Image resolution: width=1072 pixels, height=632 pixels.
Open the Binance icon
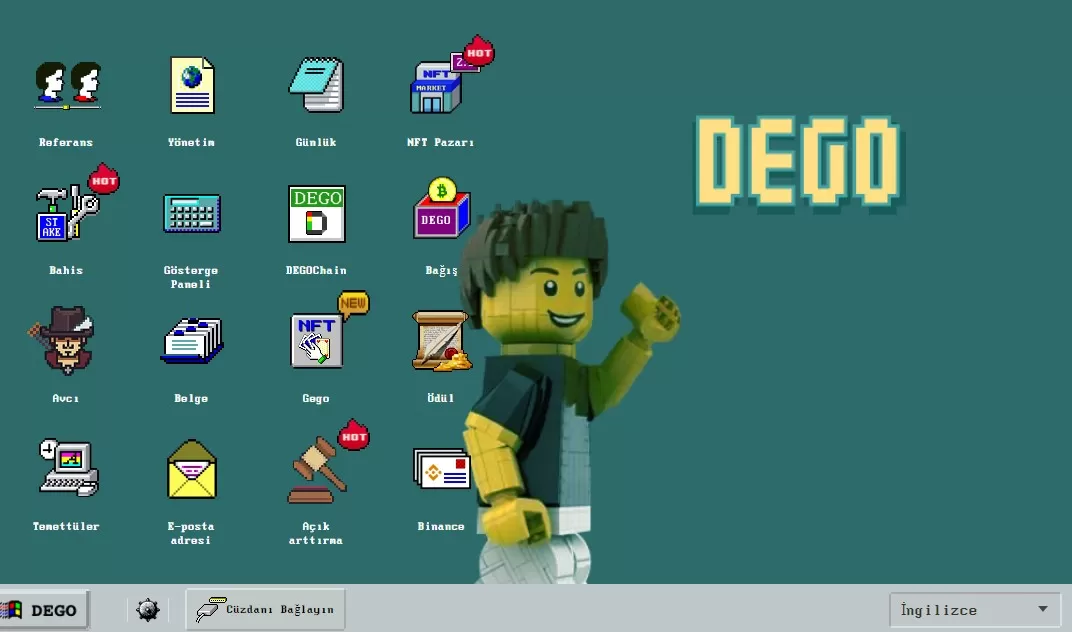441,468
